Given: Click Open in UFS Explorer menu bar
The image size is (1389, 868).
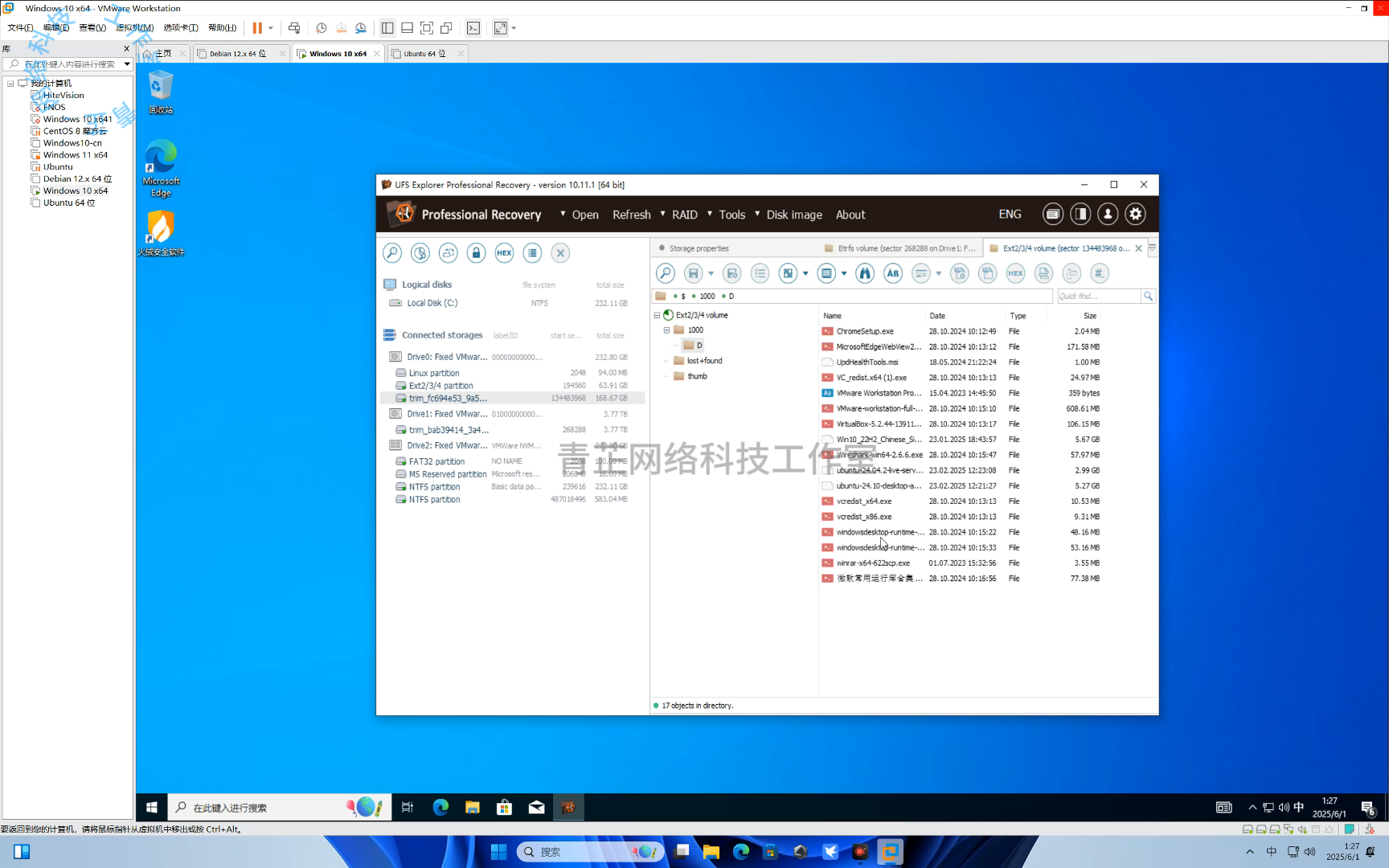Looking at the screenshot, I should click(585, 215).
